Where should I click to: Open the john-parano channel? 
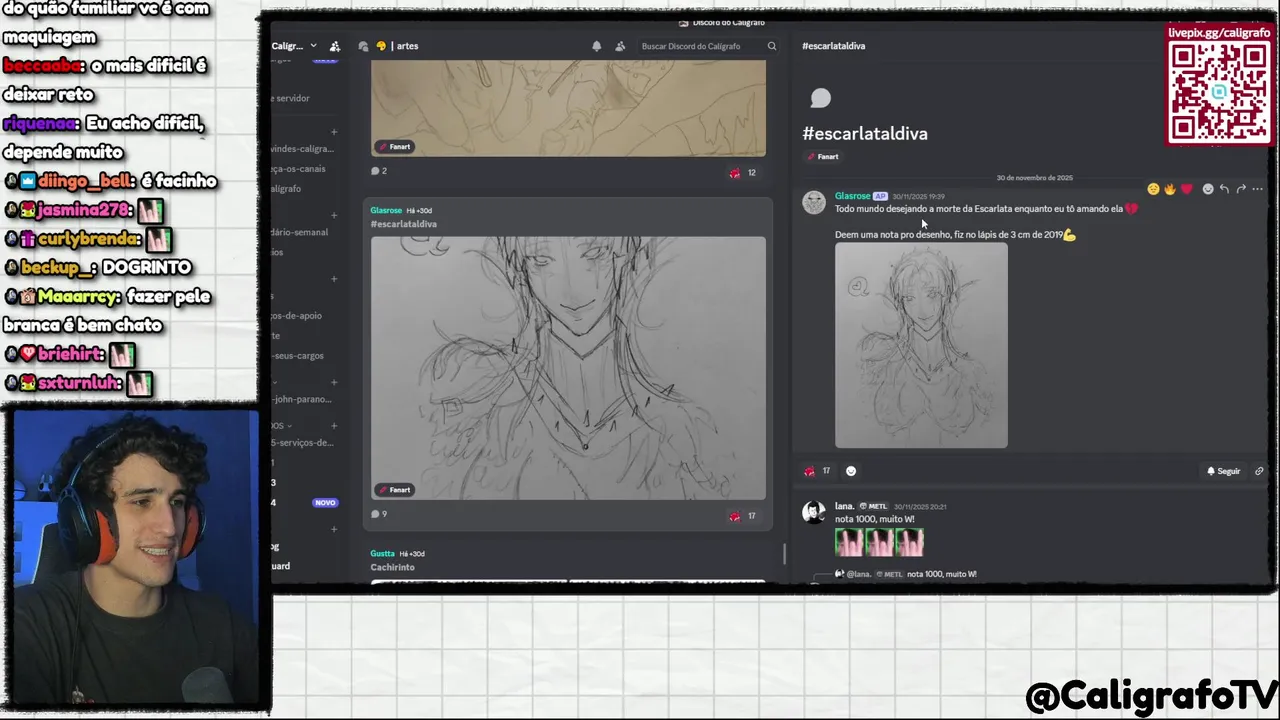[303, 399]
